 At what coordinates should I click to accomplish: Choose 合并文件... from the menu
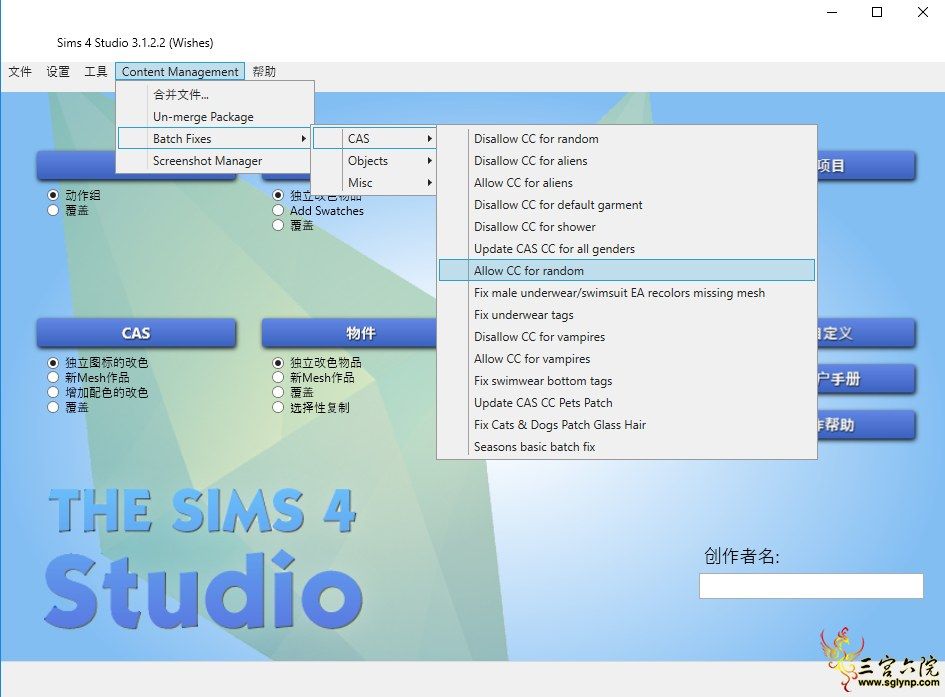215,95
